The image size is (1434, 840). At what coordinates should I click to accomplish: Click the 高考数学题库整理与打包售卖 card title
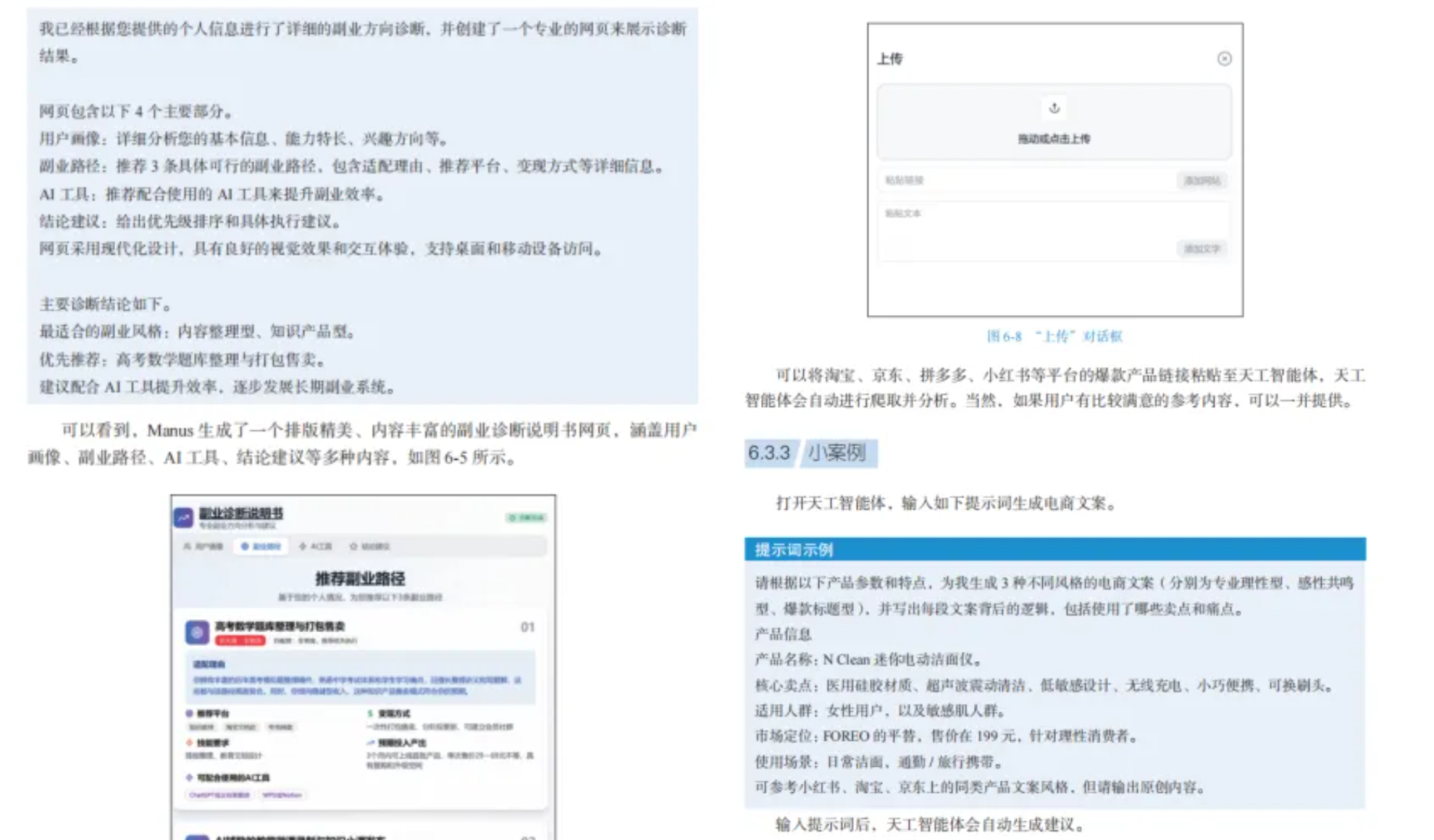pos(280,626)
